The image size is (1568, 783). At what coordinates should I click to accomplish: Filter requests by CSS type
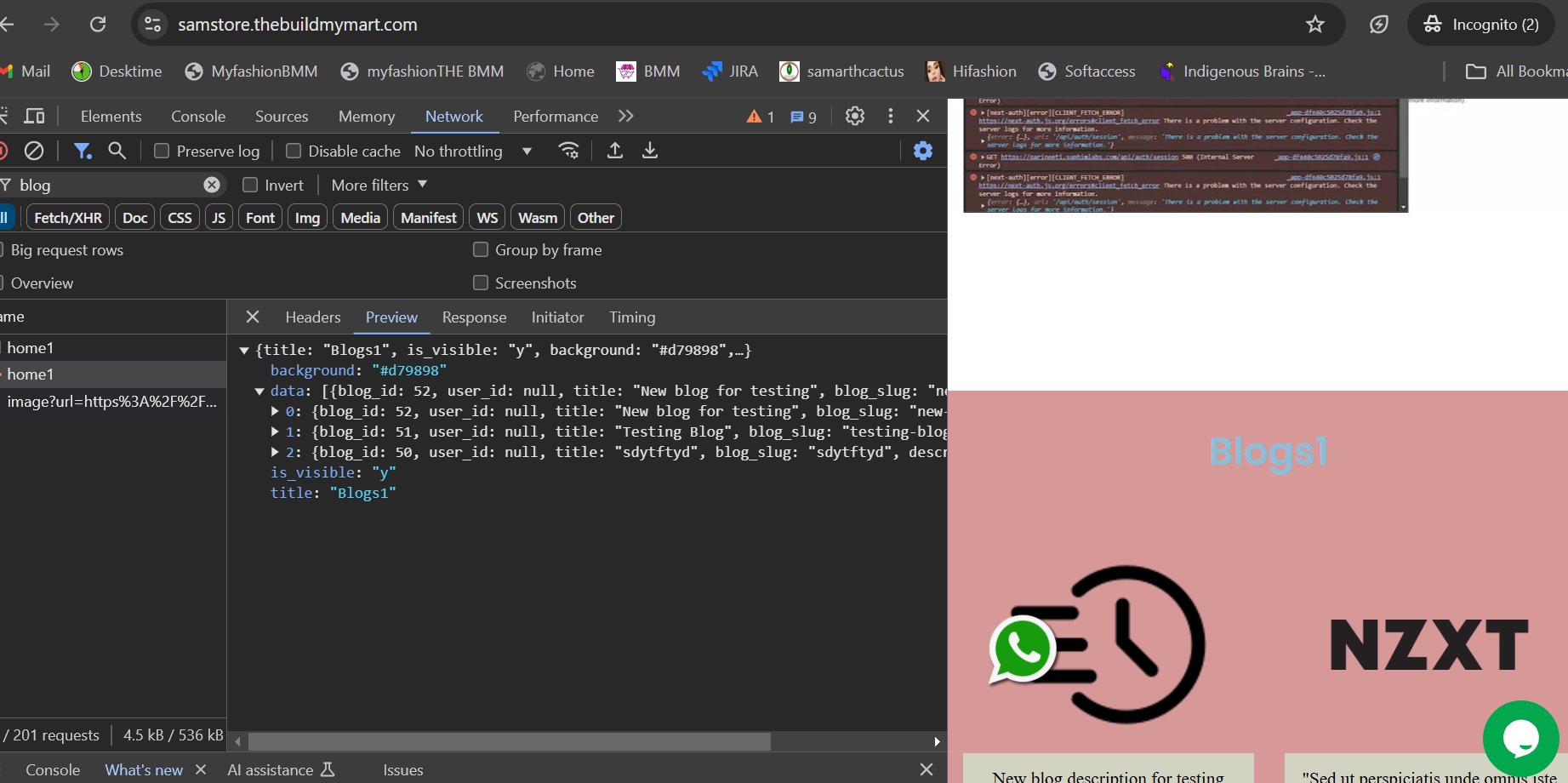coord(180,218)
